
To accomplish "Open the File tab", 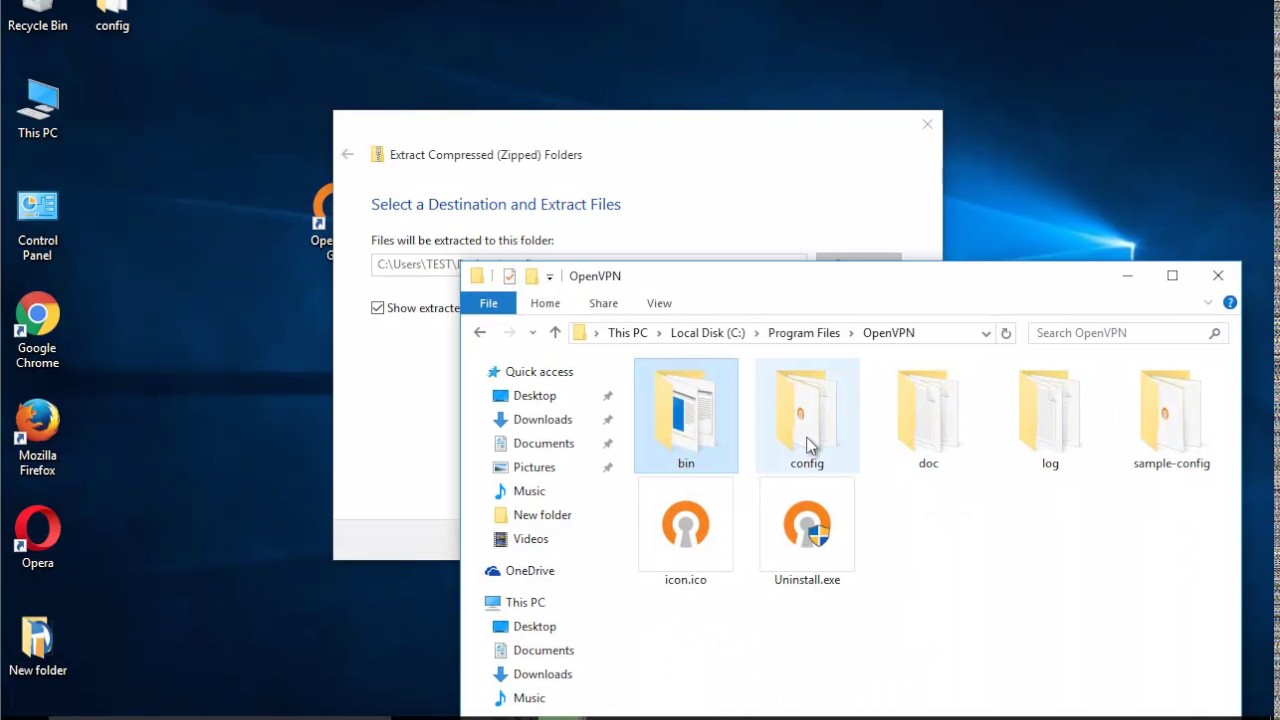I will click(489, 303).
